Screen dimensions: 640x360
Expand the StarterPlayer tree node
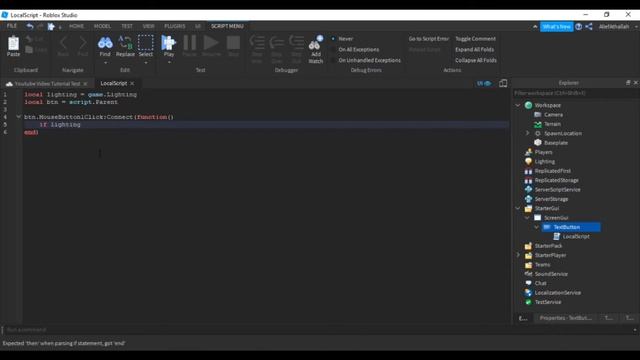coord(518,255)
